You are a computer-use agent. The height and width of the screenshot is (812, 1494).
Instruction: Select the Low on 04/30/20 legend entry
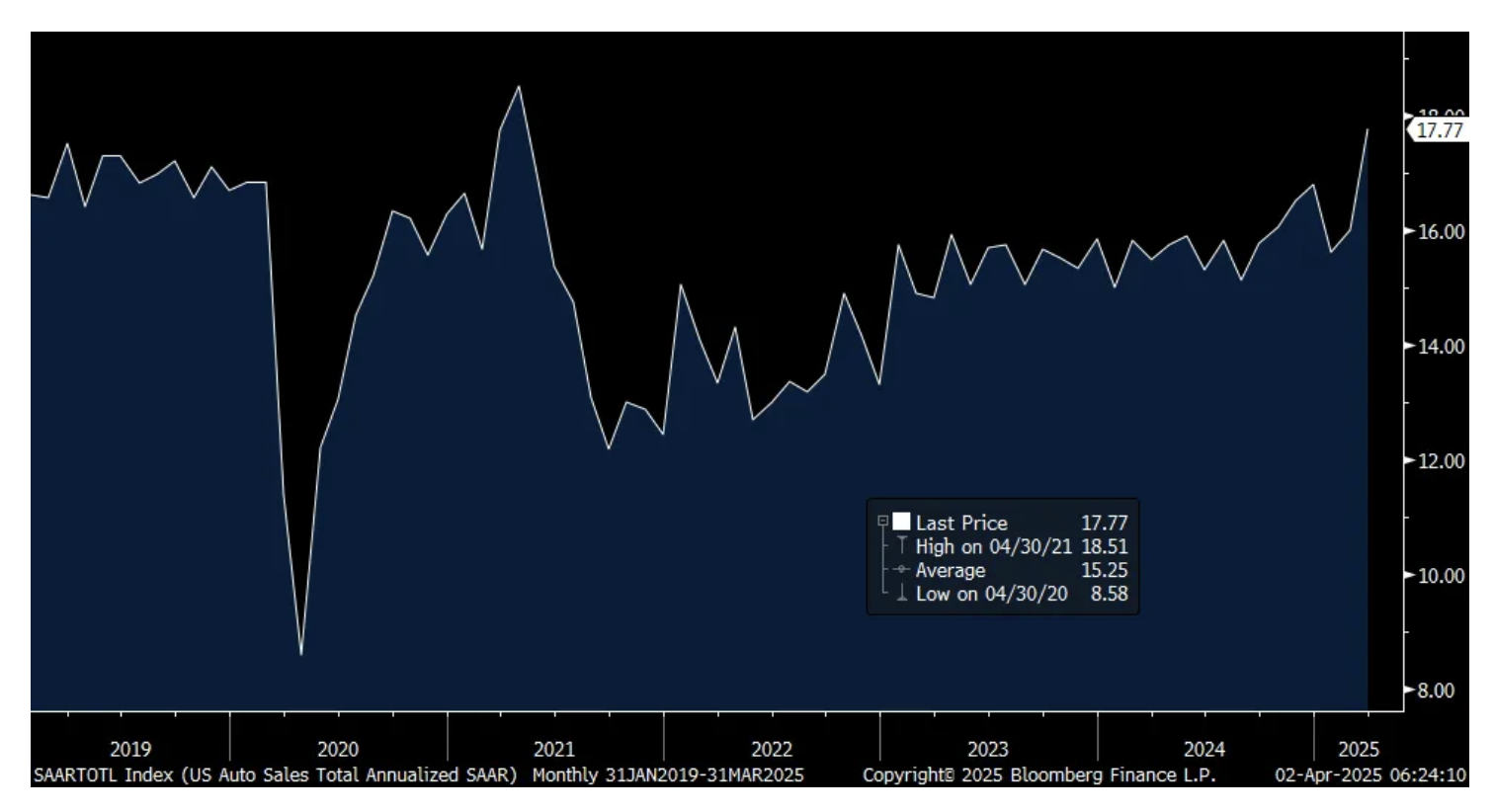[x=991, y=594]
